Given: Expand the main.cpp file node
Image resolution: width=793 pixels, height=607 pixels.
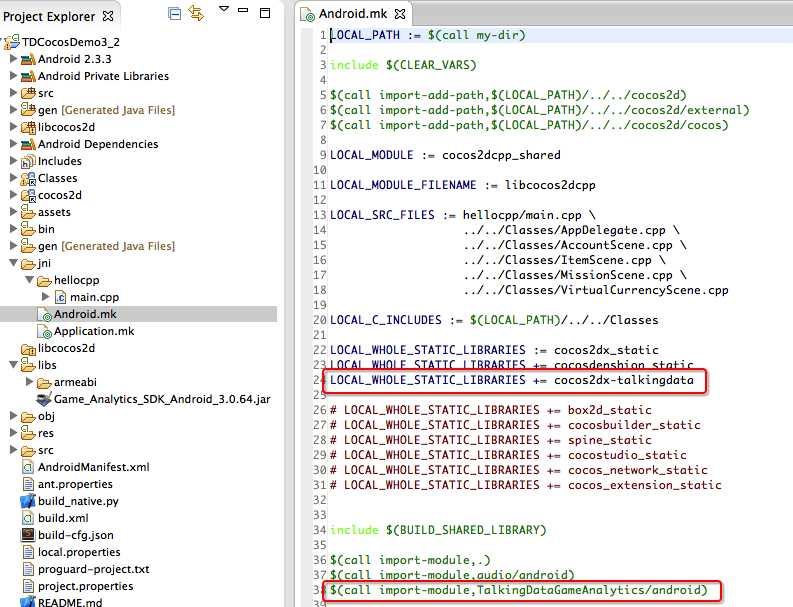Looking at the screenshot, I should 46,296.
